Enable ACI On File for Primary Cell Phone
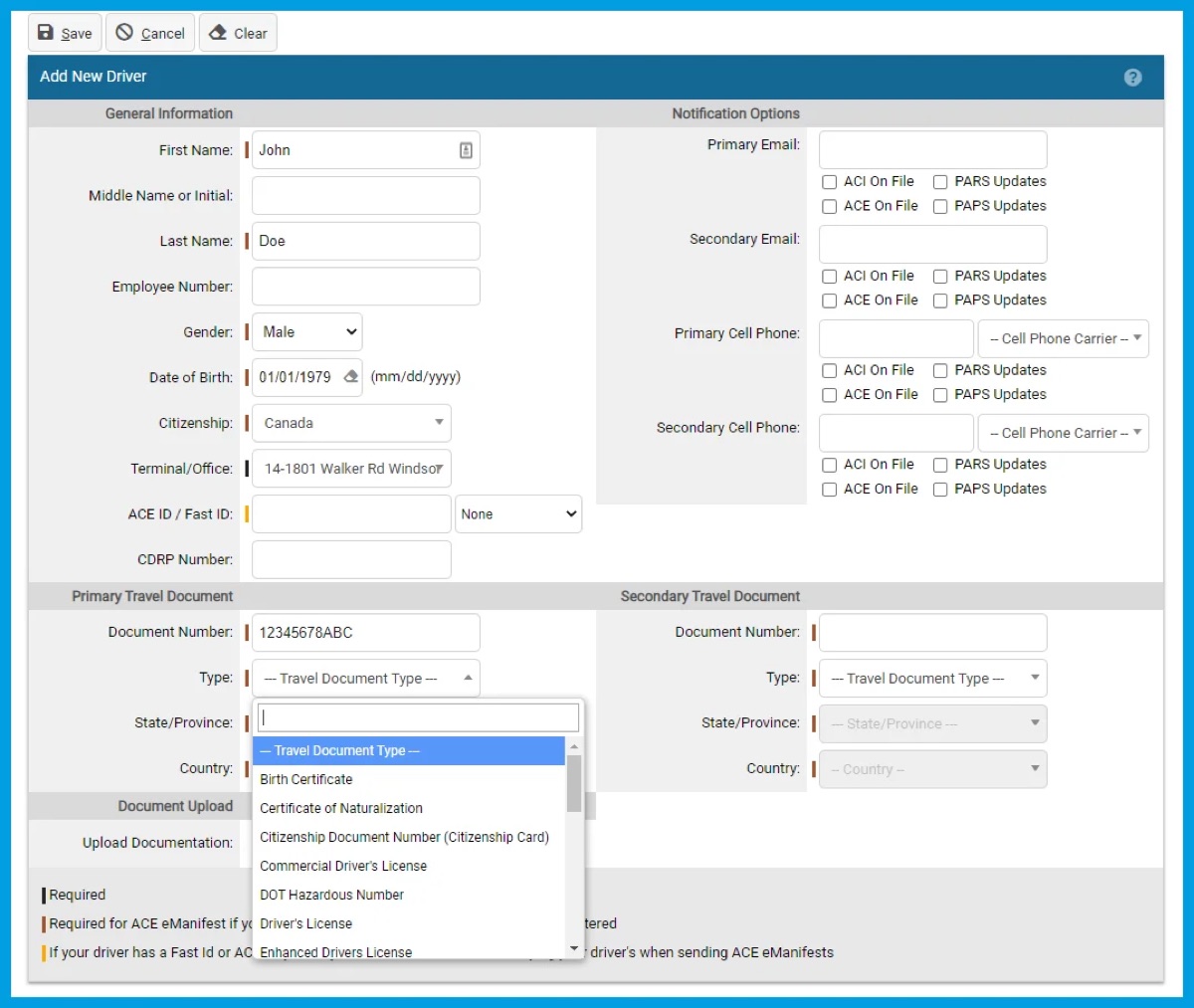This screenshot has height=1008, width=1194. click(829, 371)
